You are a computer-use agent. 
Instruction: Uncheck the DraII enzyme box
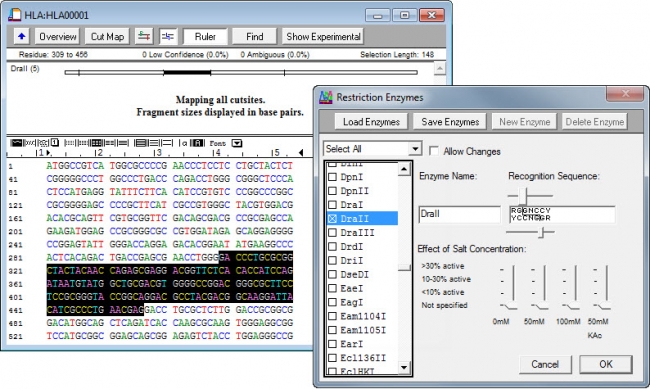[332, 219]
